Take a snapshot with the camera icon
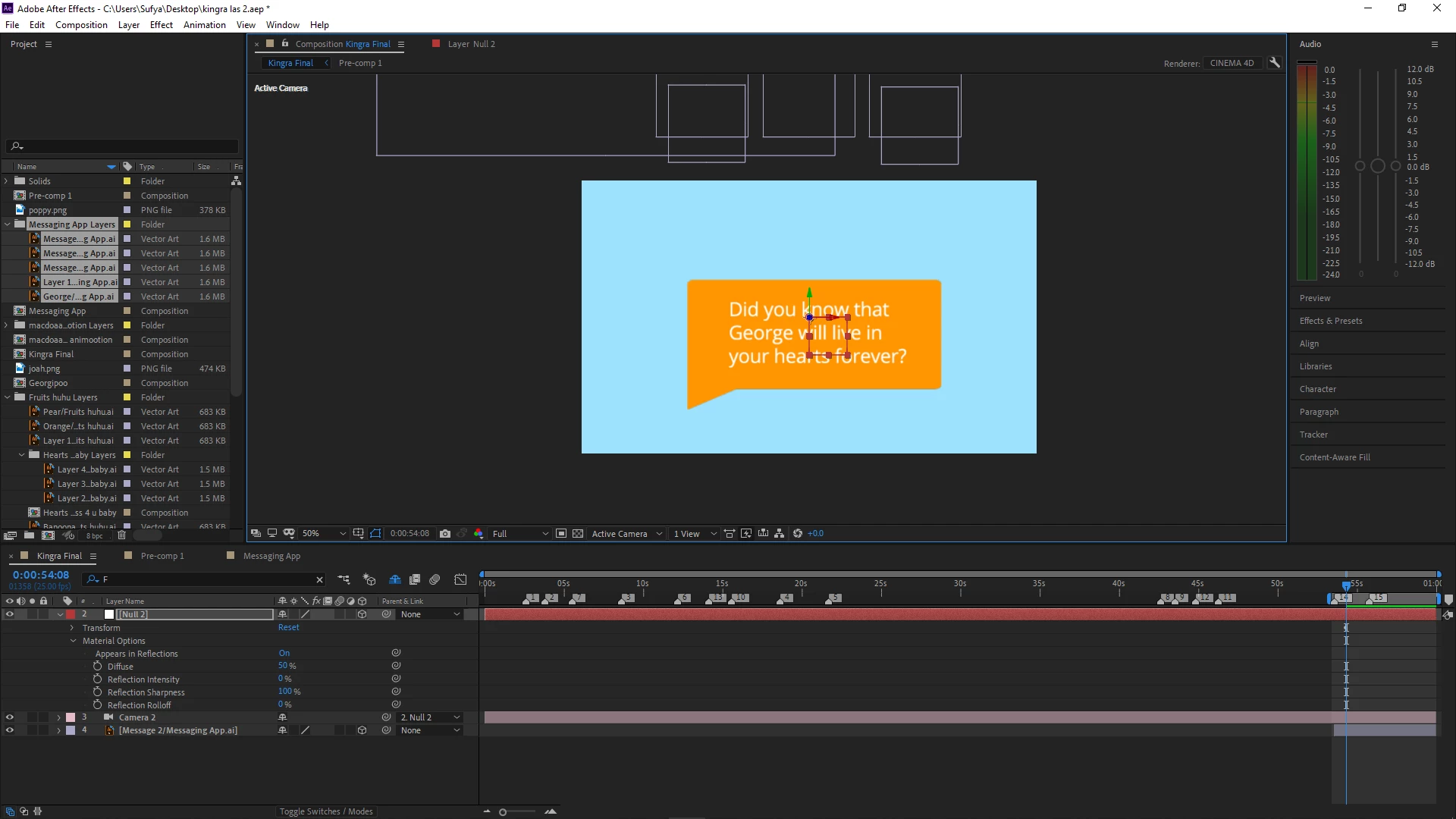The image size is (1456, 819). click(445, 534)
